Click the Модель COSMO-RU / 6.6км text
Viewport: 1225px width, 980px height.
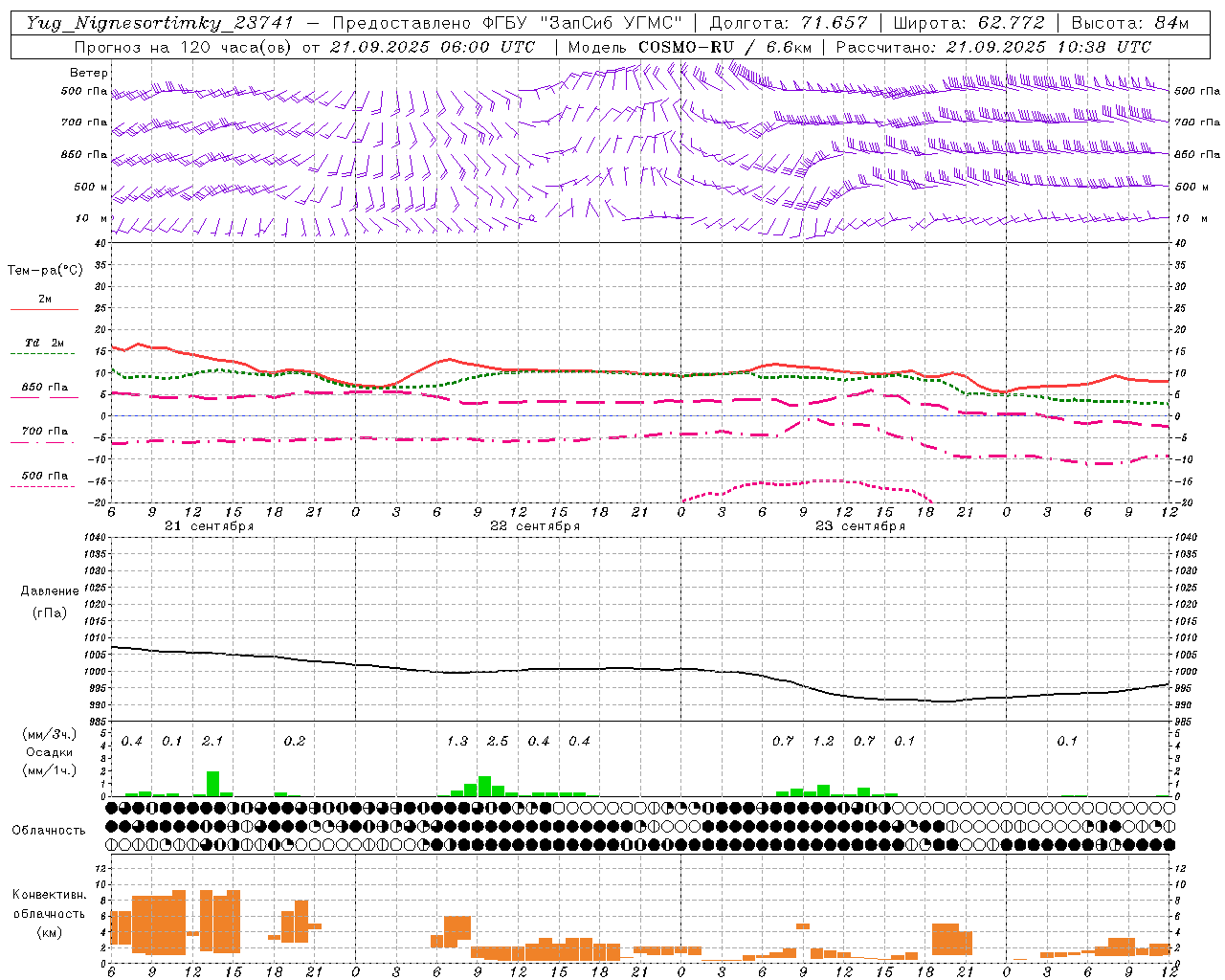[690, 47]
